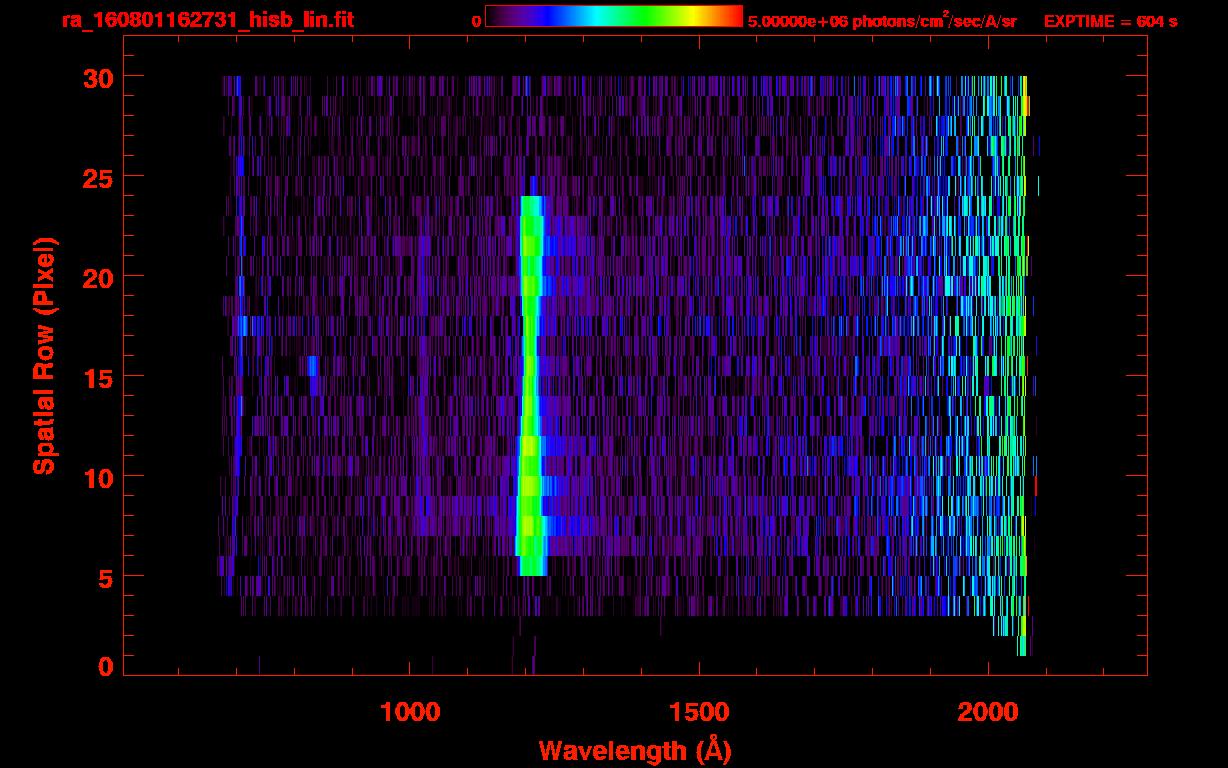Click the Wavelength (Å) axis title

click(635, 750)
